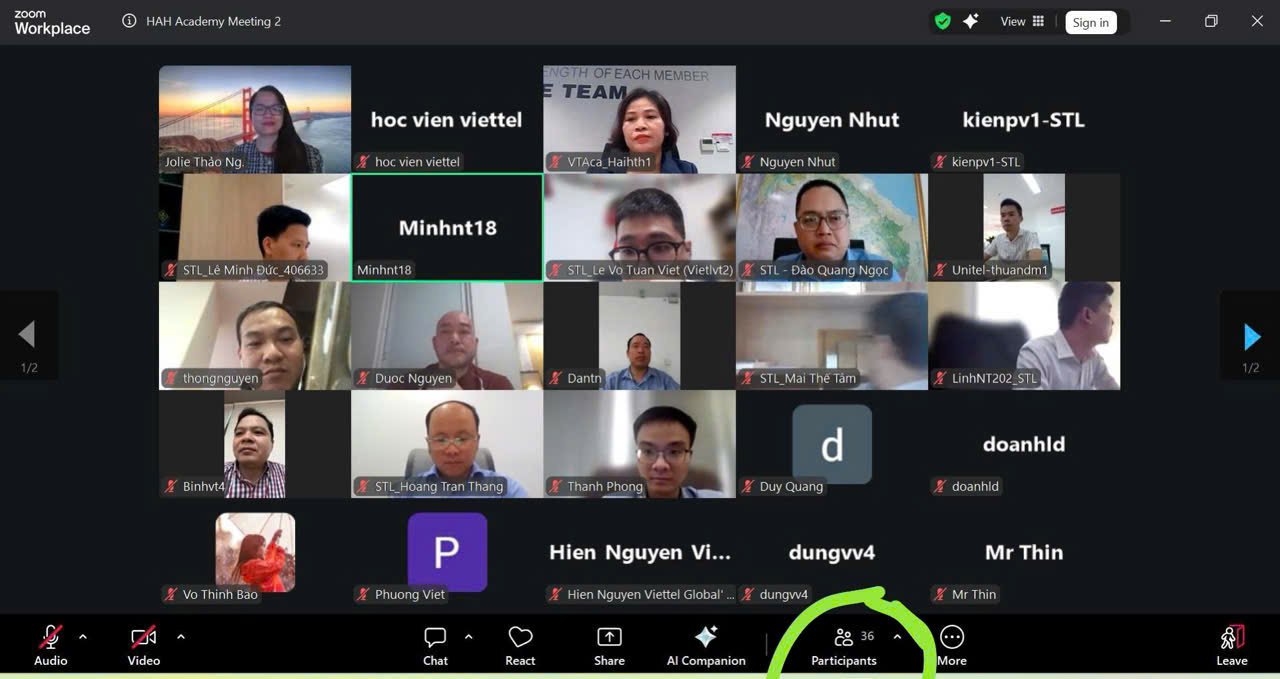Screen dimensions: 1280x679
Task: Open the Chat panel
Action: click(x=435, y=645)
